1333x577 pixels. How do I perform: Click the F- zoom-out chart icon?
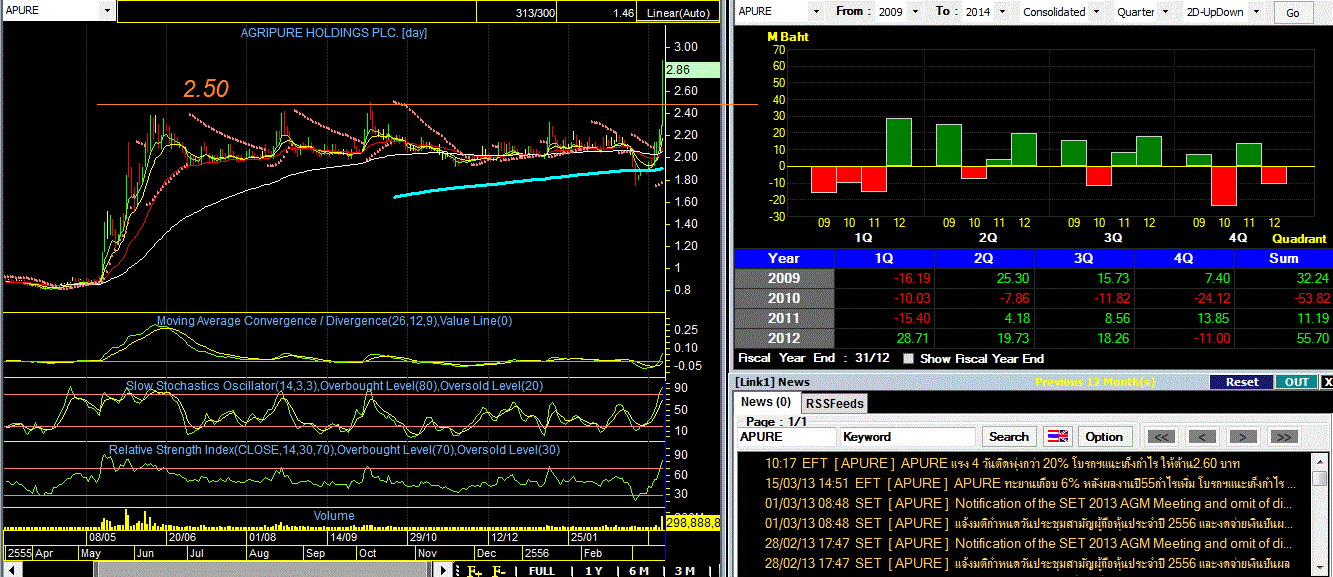click(x=499, y=570)
